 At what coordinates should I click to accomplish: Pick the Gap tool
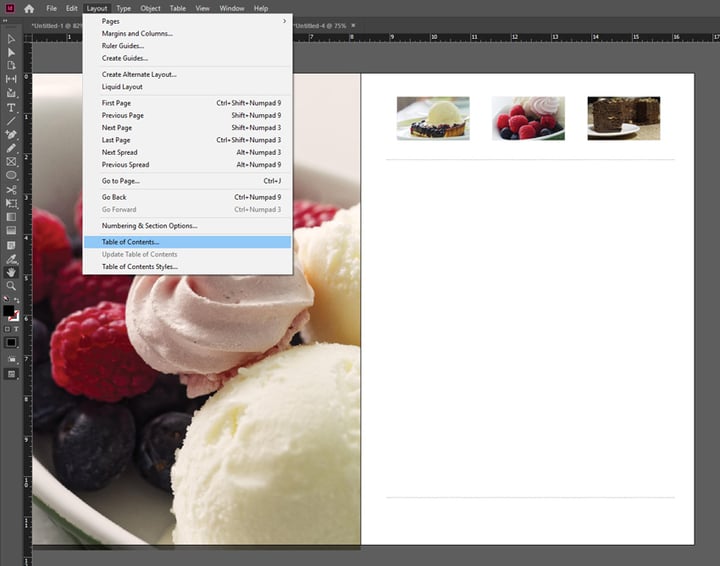[11, 79]
